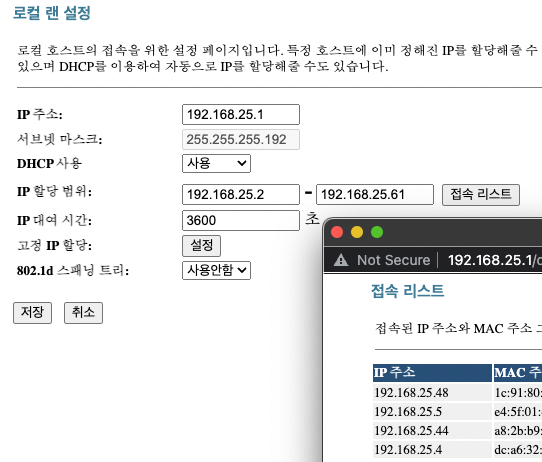Open the 접속 리스트 button

point(480,195)
